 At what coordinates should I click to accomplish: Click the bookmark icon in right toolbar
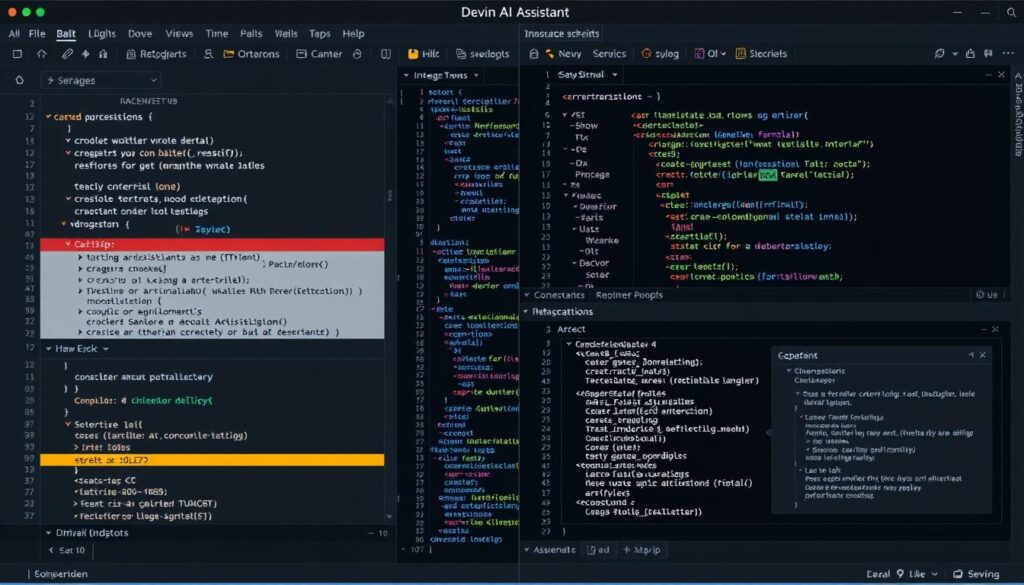click(988, 54)
